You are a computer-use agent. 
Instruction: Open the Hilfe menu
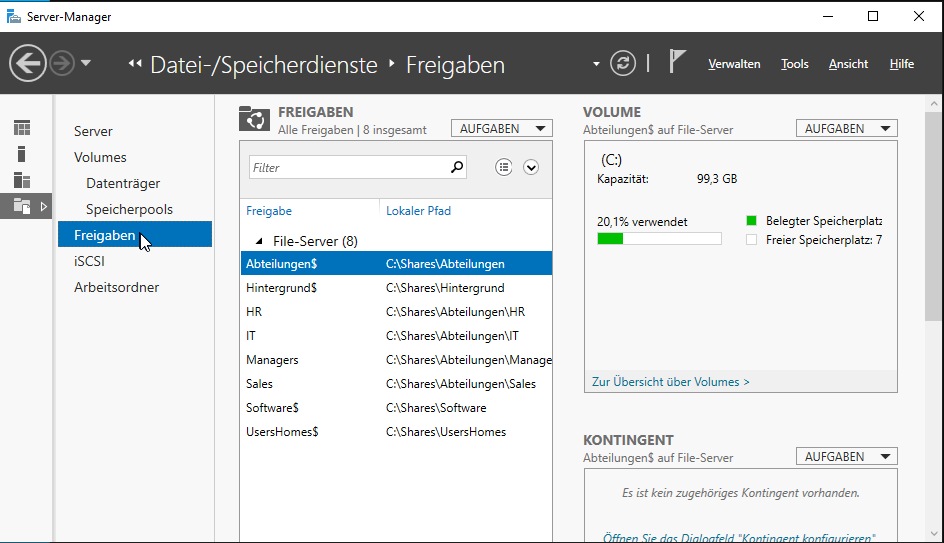tap(902, 64)
